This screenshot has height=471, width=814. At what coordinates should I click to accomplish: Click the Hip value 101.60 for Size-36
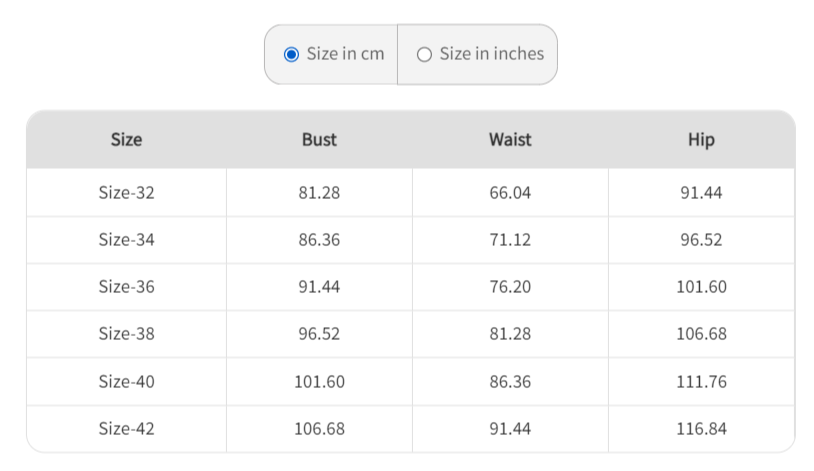pyautogui.click(x=701, y=287)
